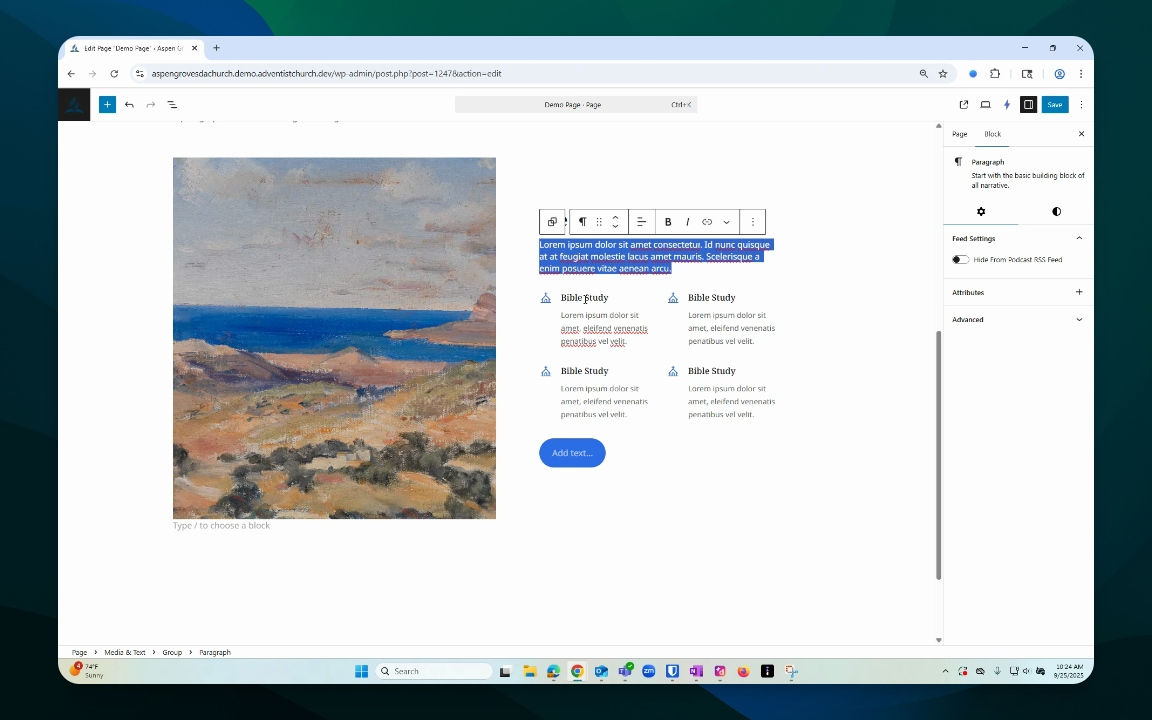Open the text alignment options
This screenshot has height=720, width=1152.
coord(641,222)
